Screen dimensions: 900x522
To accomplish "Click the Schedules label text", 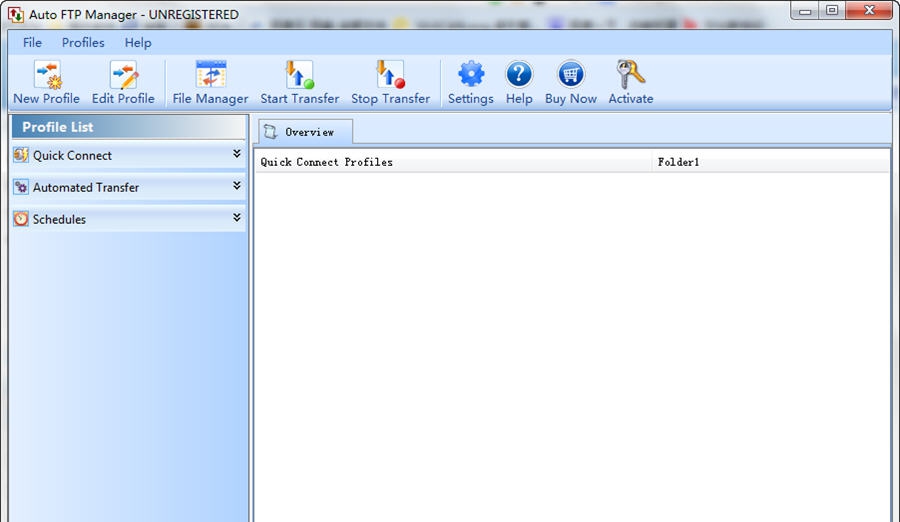I will [59, 219].
